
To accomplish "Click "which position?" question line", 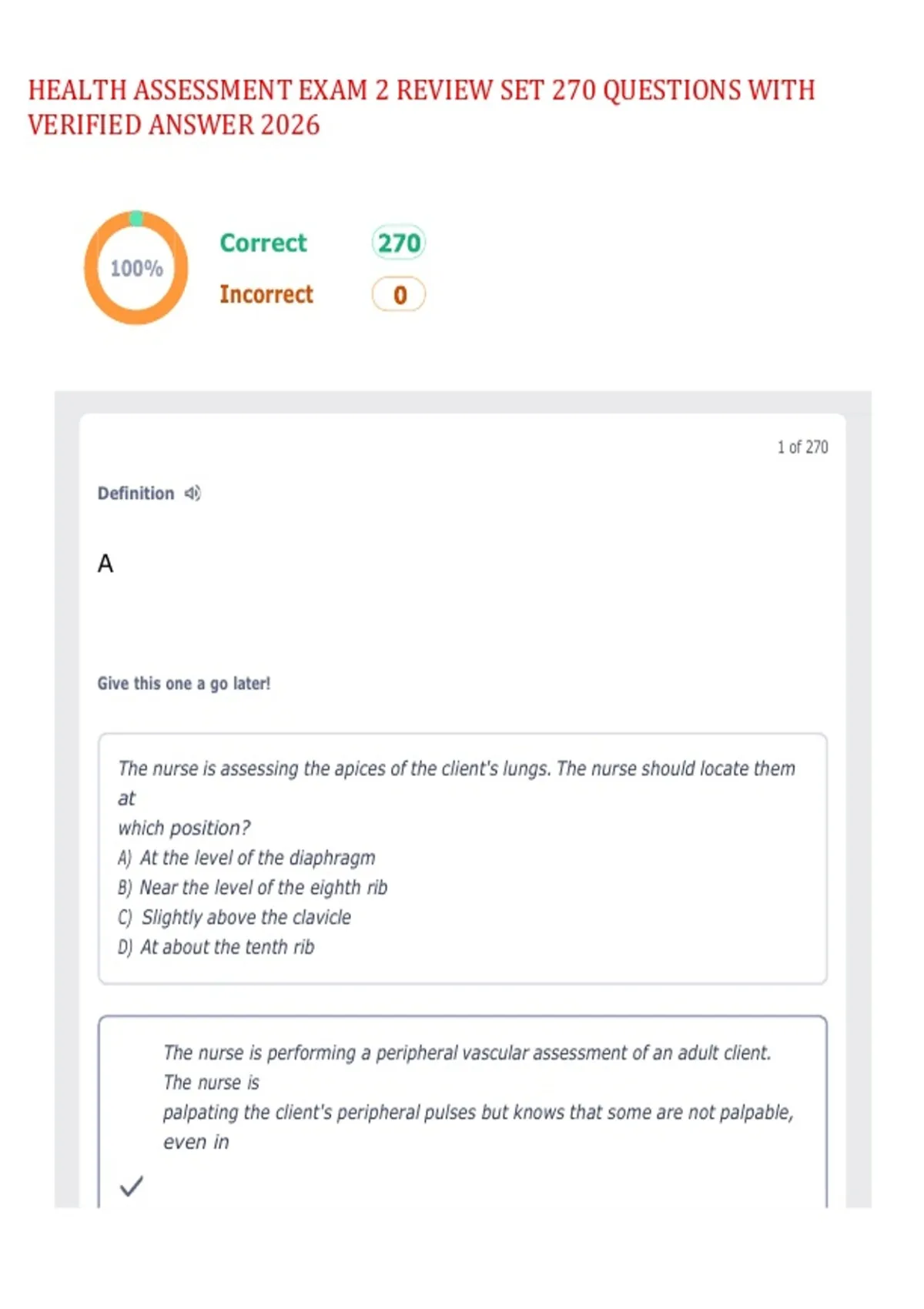I will click(x=184, y=828).
